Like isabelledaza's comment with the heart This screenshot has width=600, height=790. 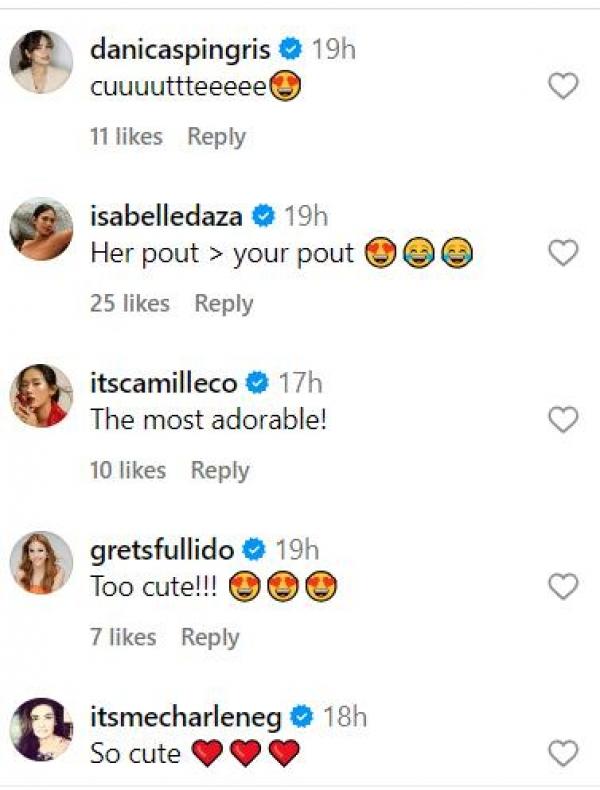[x=564, y=254]
